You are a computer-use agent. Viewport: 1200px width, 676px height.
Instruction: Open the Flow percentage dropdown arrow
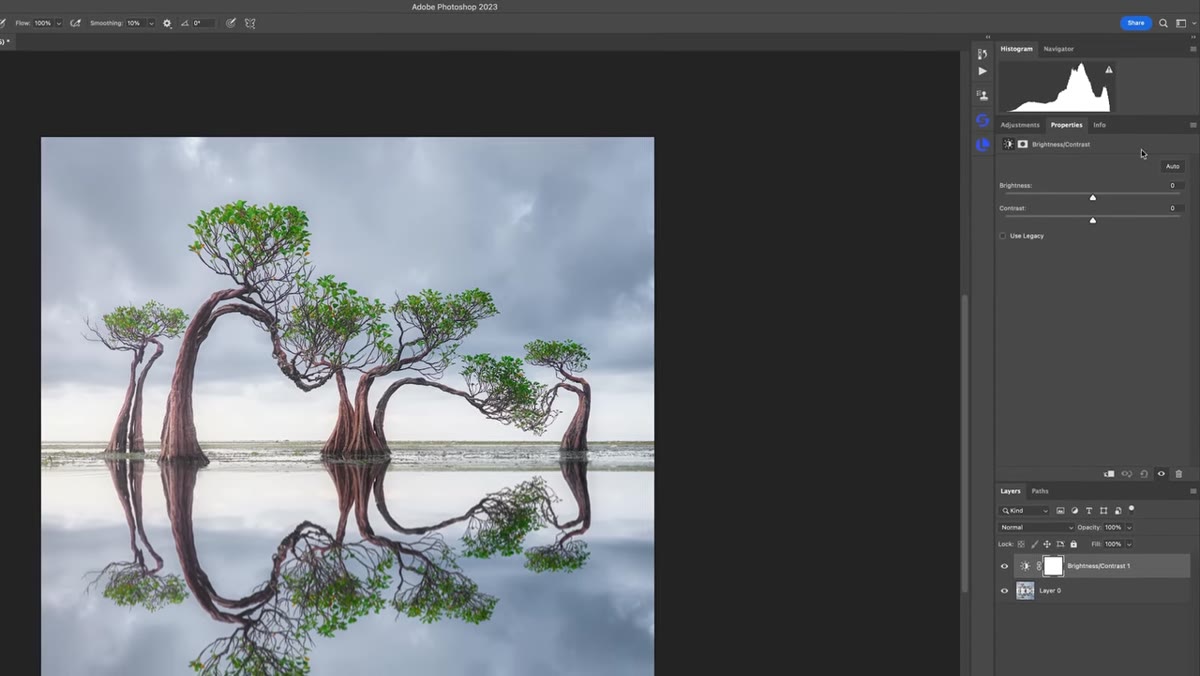(x=58, y=23)
